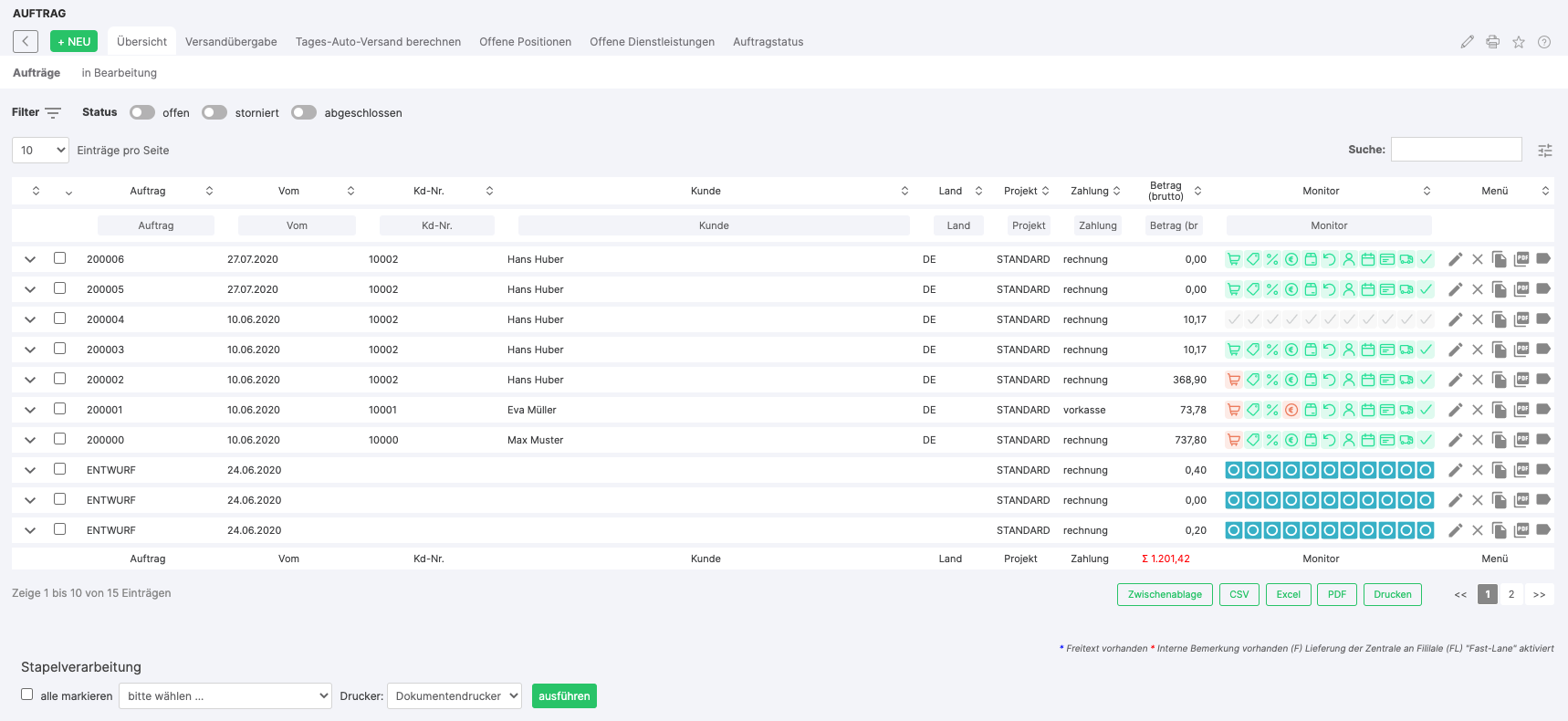This screenshot has height=721, width=1568.
Task: Click the copy icon for order 200002
Action: tap(1500, 380)
